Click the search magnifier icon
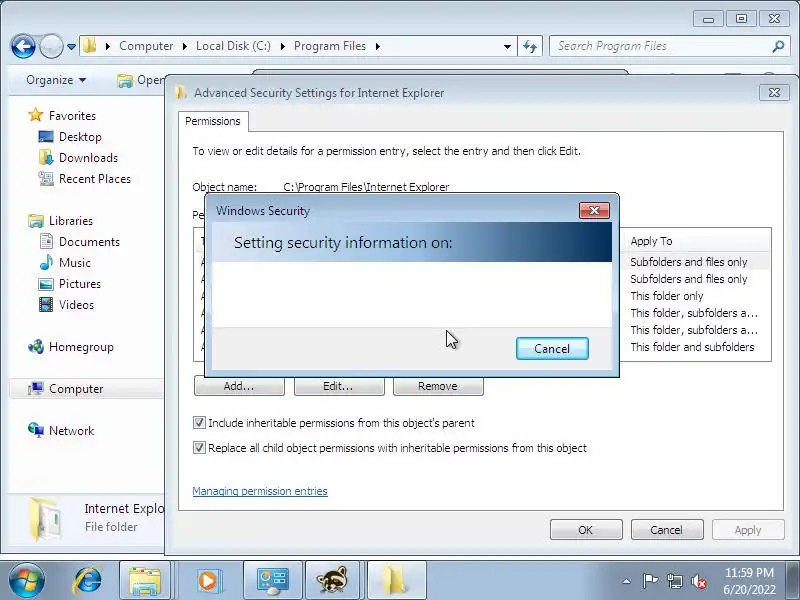The image size is (800, 600). [x=778, y=46]
